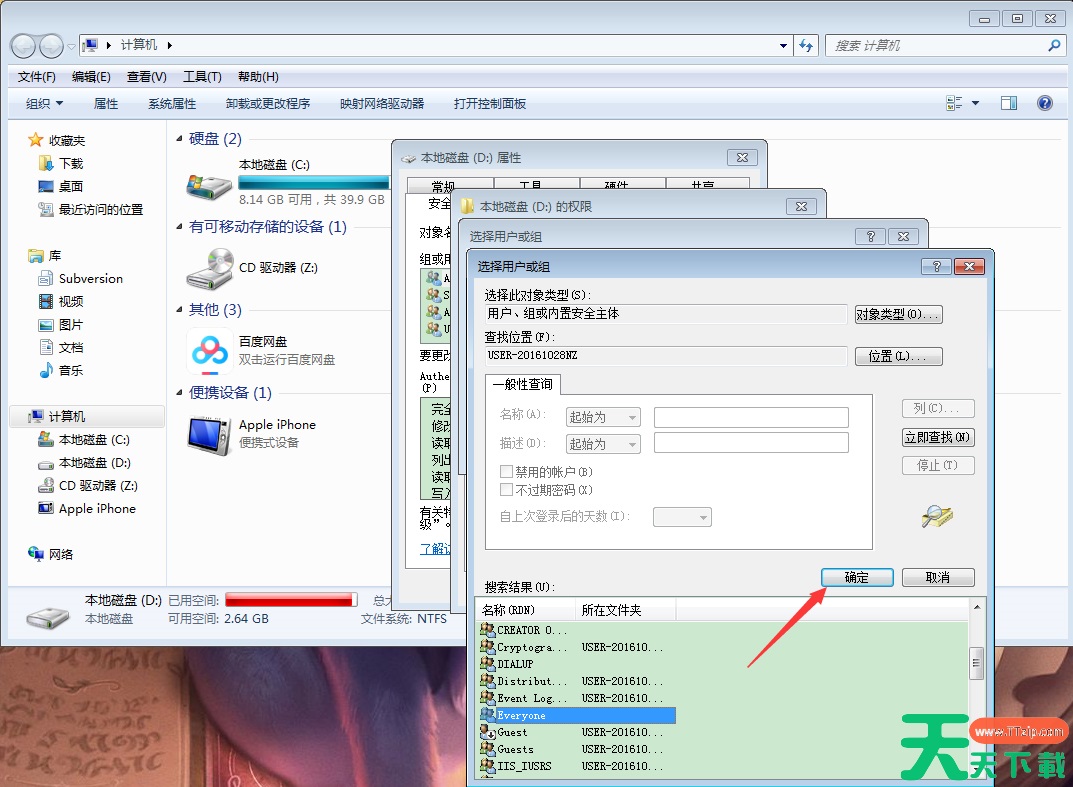Open the Help question mark icon in the toolbar
The width and height of the screenshot is (1073, 787).
(x=1044, y=103)
